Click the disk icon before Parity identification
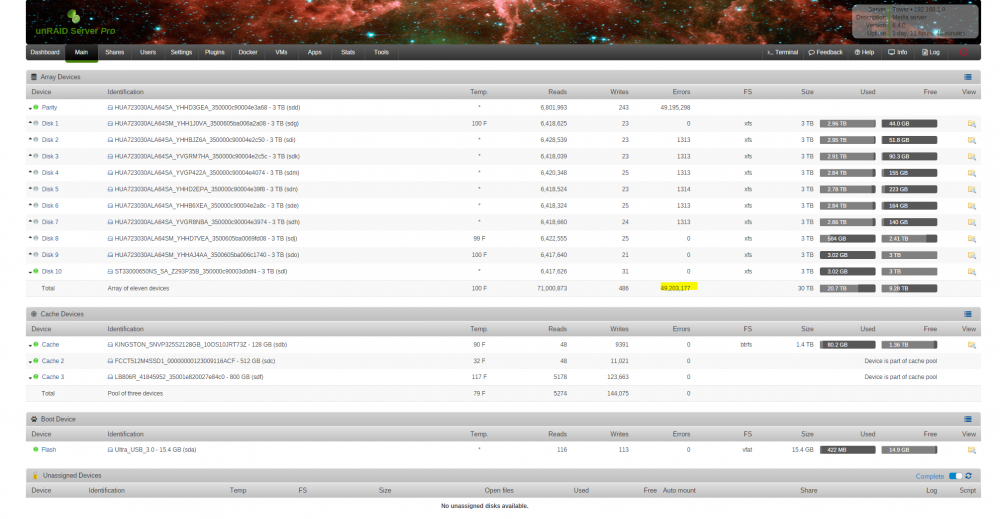 coord(110,108)
